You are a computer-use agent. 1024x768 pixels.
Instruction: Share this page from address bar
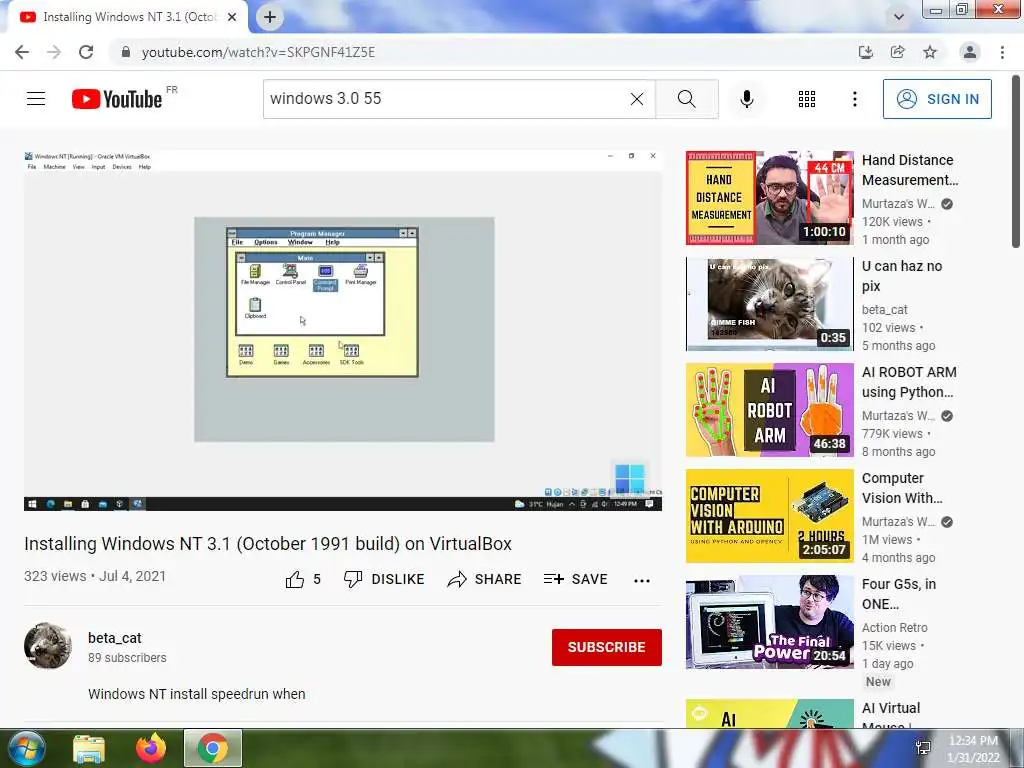(897, 52)
